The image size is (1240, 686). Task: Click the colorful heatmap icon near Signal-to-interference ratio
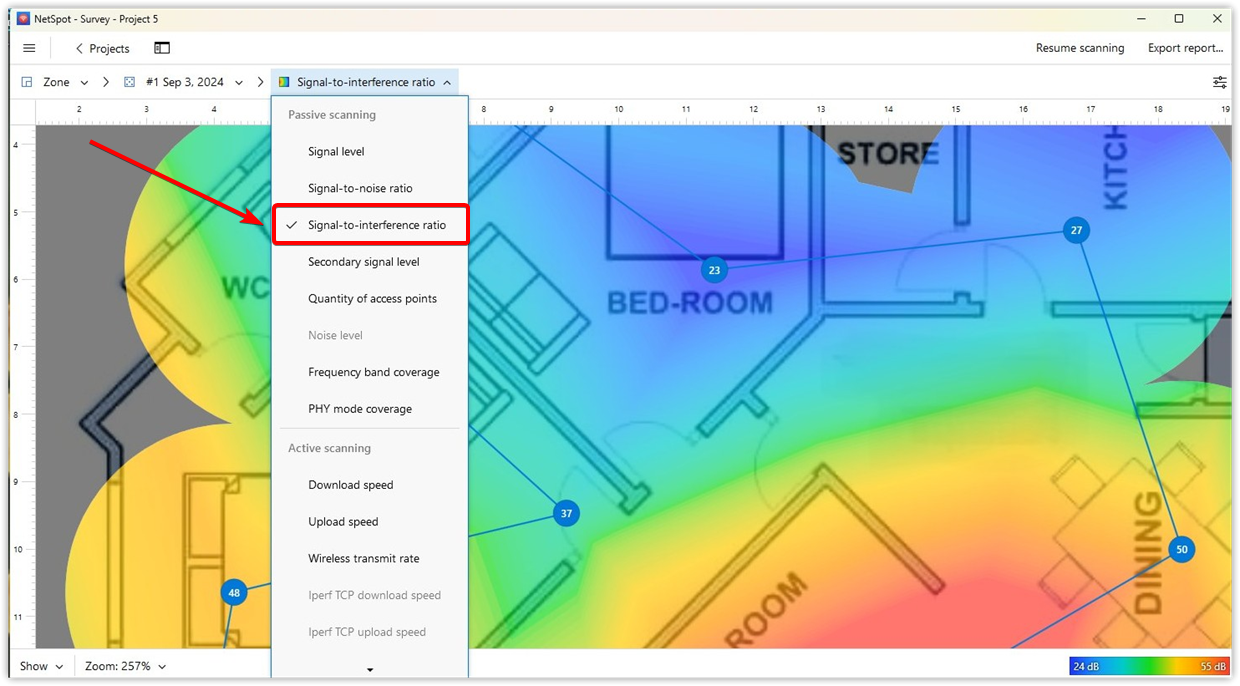pyautogui.click(x=283, y=82)
